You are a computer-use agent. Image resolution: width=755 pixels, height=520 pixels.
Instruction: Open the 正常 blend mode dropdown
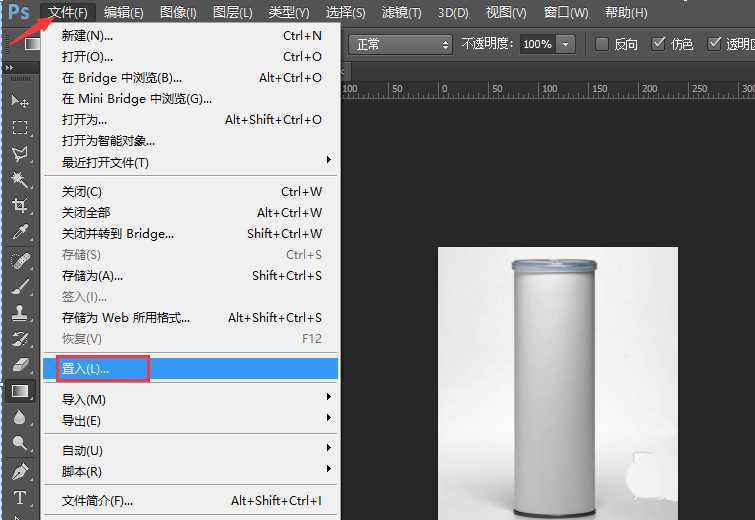[x=400, y=45]
